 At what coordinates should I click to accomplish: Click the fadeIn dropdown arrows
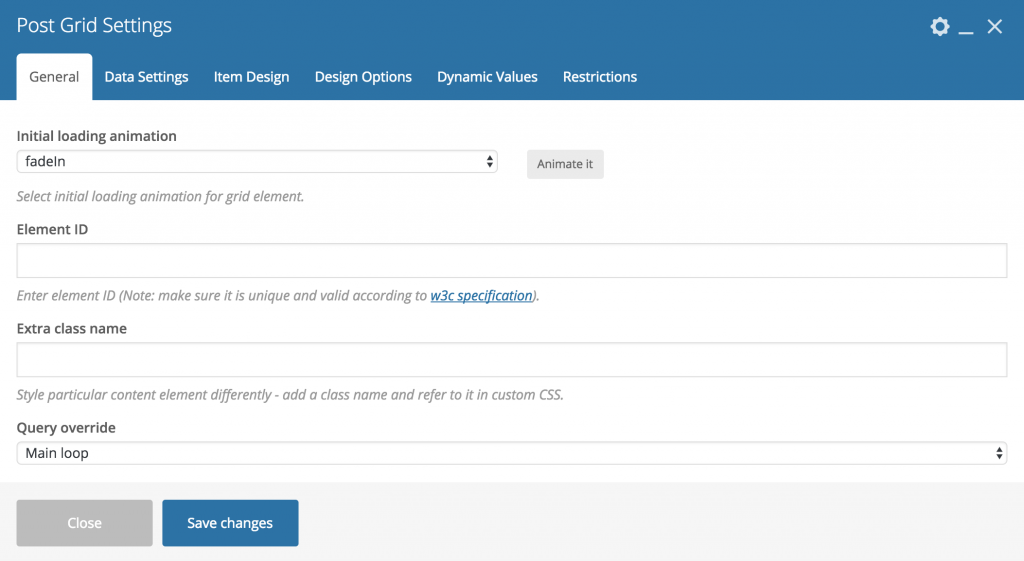pos(489,161)
